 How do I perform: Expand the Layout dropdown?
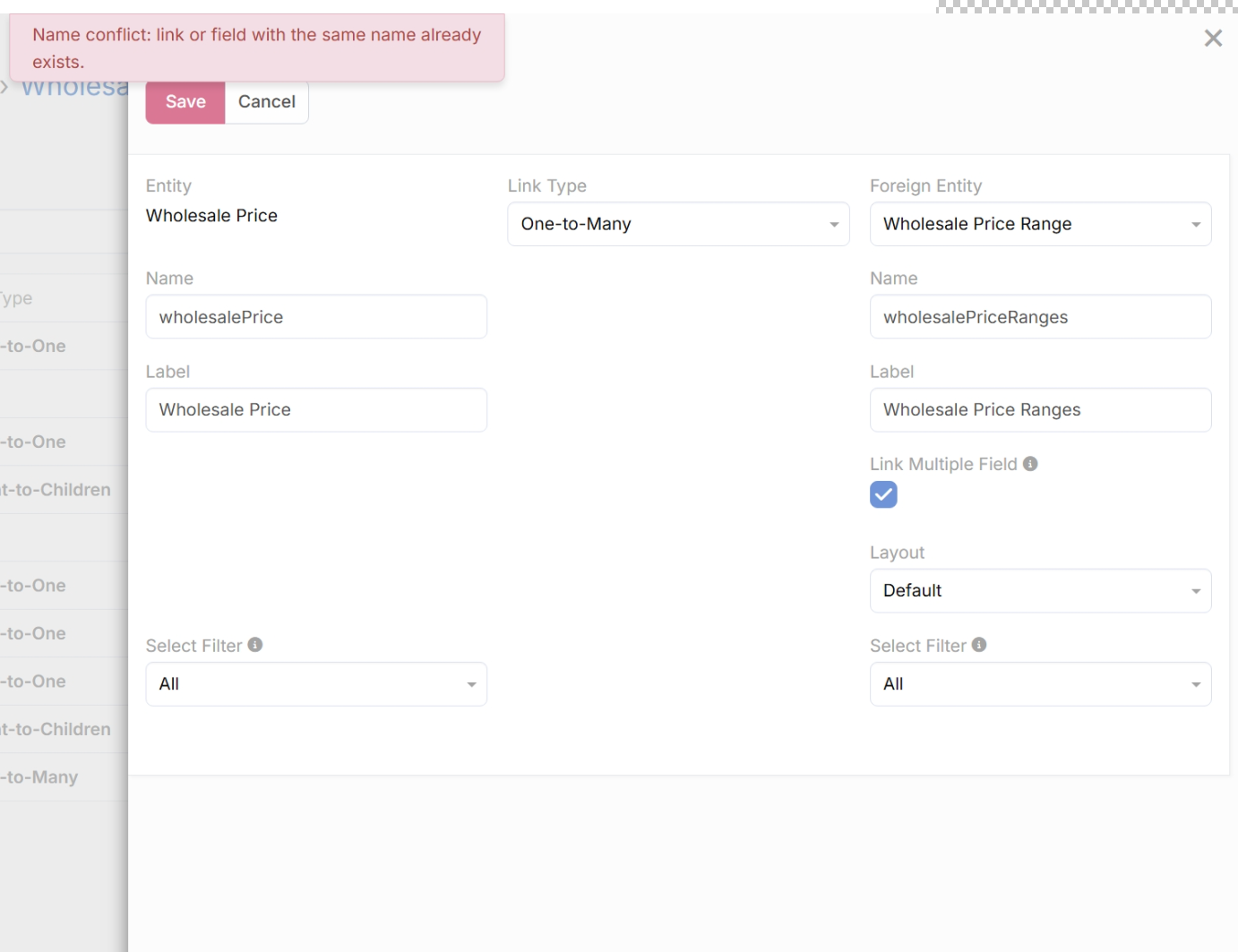[1039, 591]
